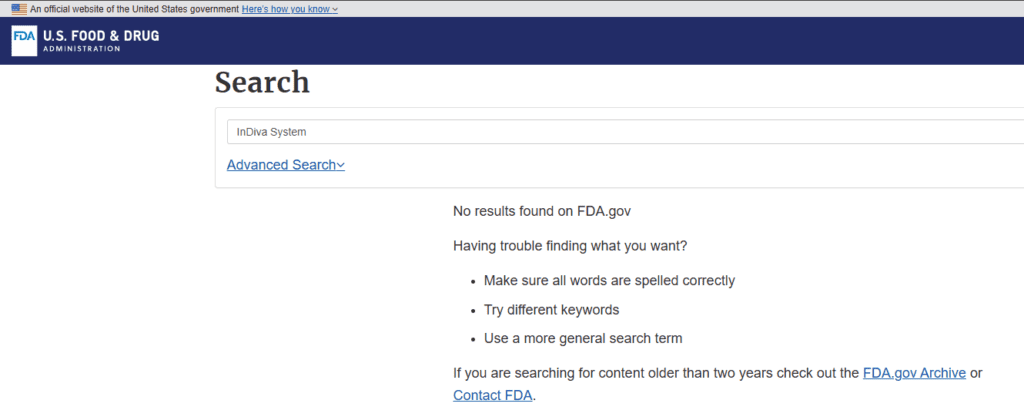Click 'Having trouble finding what you want?' text
The image size is (1024, 417).
tap(570, 246)
